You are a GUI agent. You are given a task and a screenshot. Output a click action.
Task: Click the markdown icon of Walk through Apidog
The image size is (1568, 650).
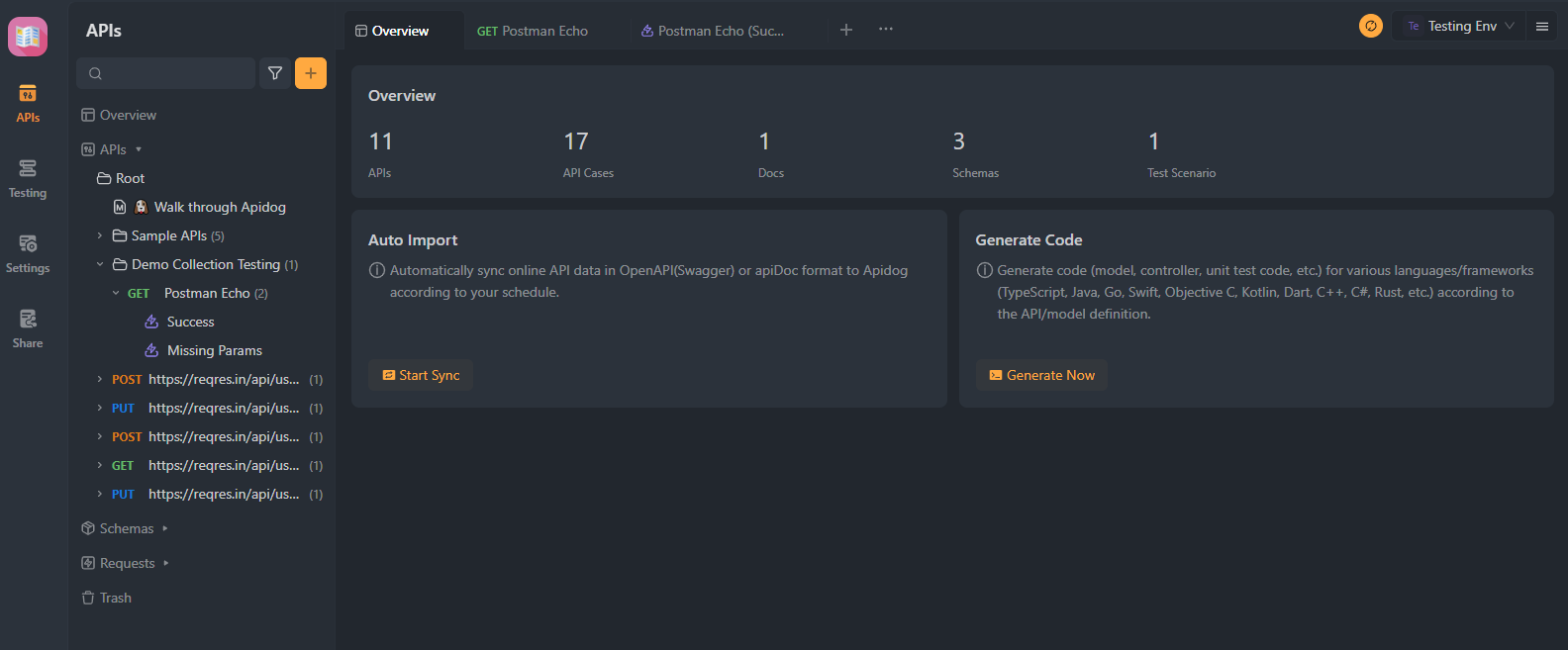click(120, 207)
